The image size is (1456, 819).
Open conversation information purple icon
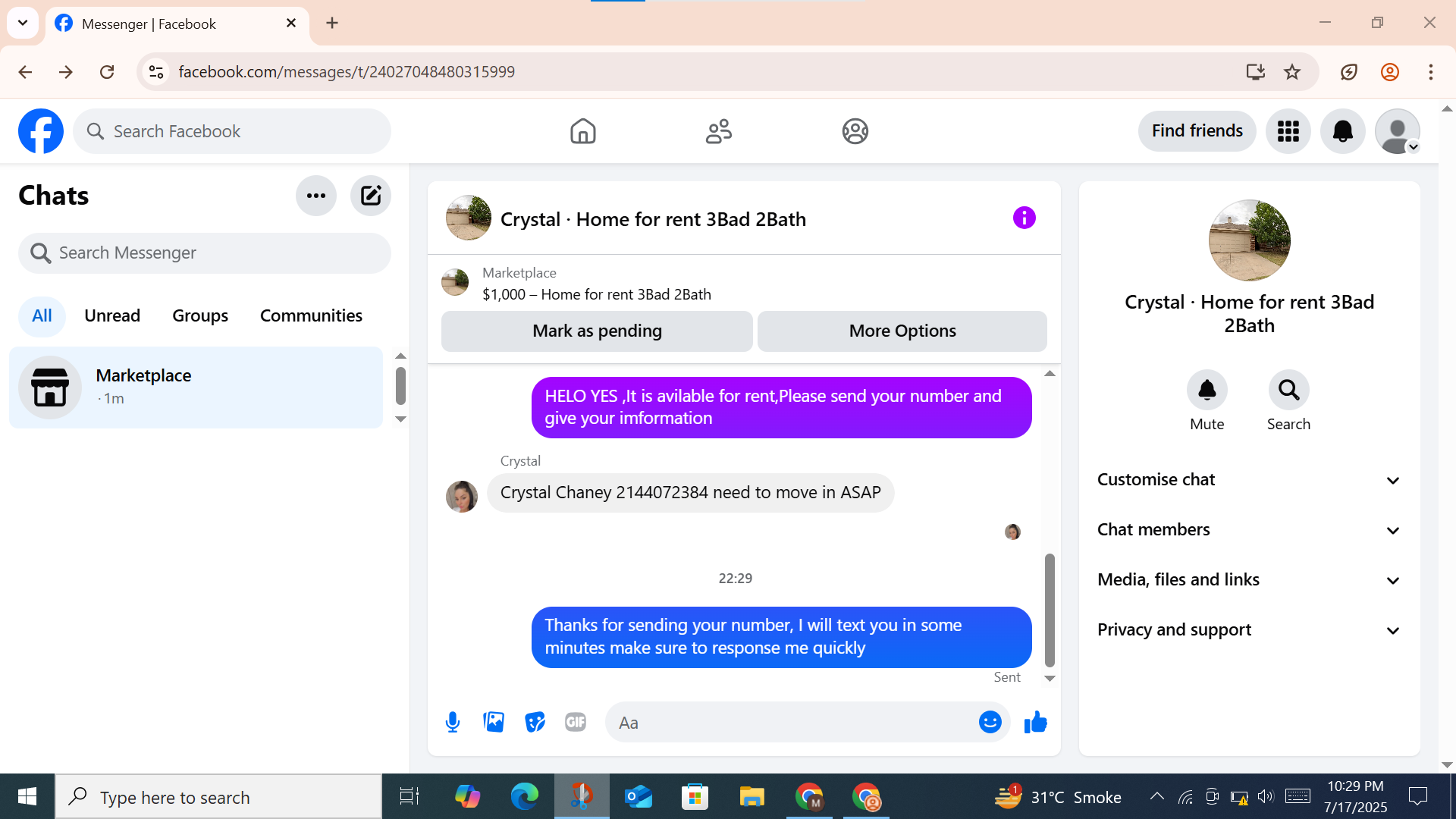tap(1024, 218)
